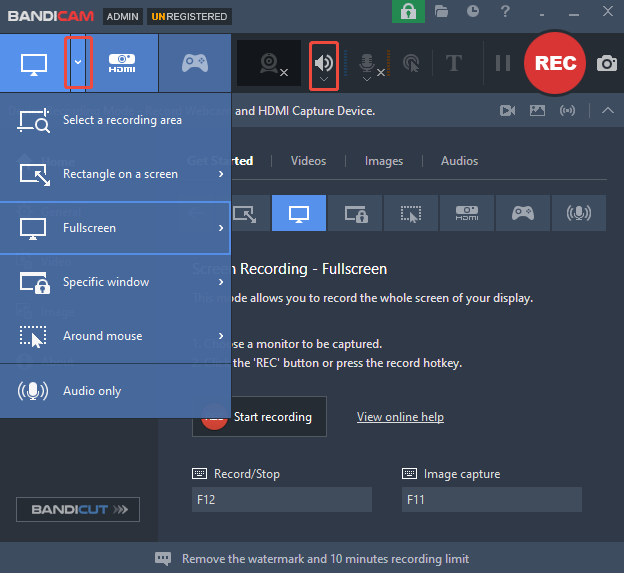Start recording with big REC button
This screenshot has height=573, width=624.
click(x=555, y=63)
